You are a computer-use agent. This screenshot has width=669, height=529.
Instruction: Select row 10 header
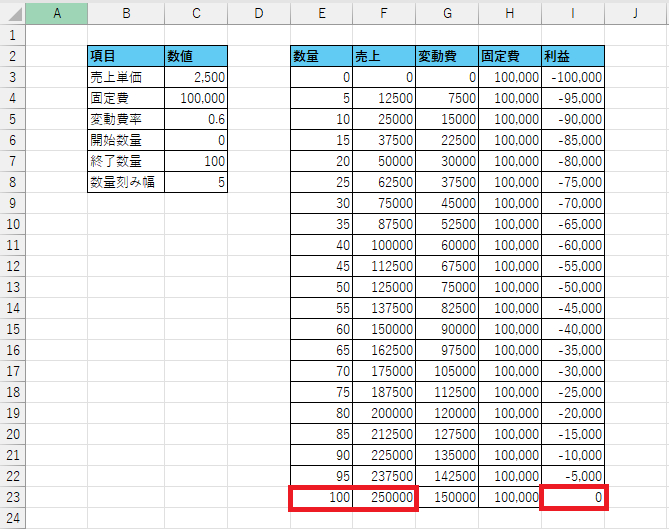13,224
